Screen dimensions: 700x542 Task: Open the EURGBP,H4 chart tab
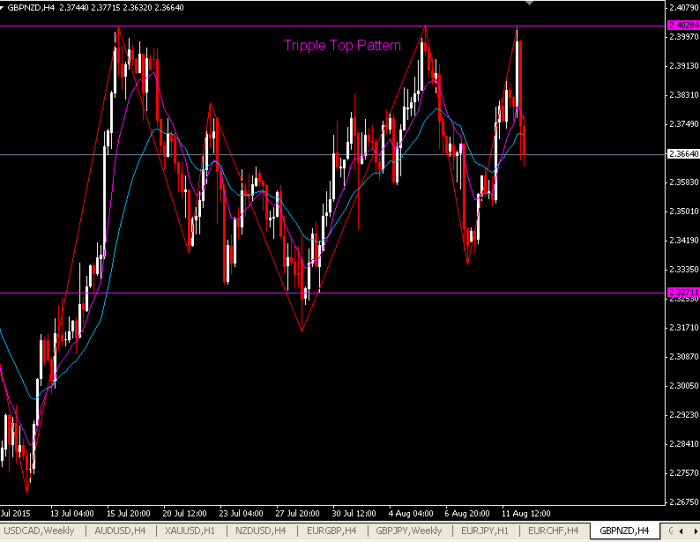tap(331, 531)
